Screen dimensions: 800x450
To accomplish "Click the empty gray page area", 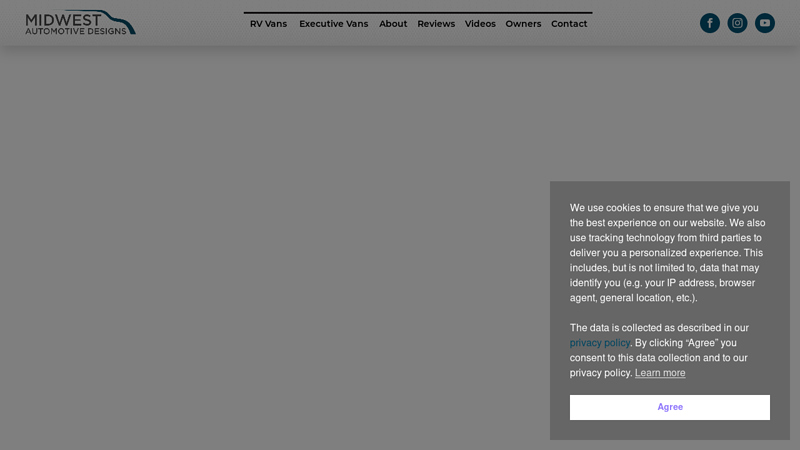I will click(x=270, y=250).
